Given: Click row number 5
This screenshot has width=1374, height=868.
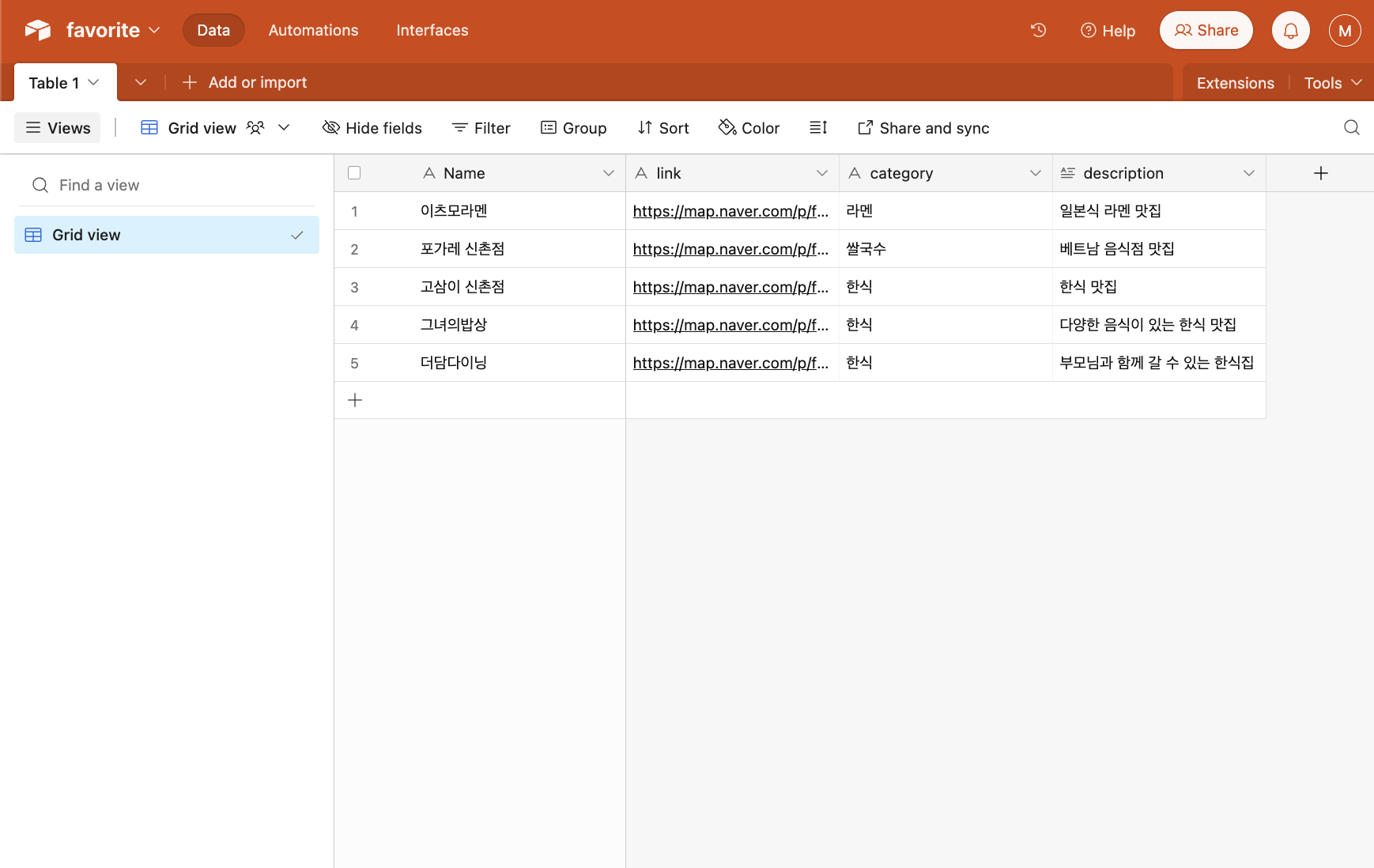Looking at the screenshot, I should pos(354,363).
